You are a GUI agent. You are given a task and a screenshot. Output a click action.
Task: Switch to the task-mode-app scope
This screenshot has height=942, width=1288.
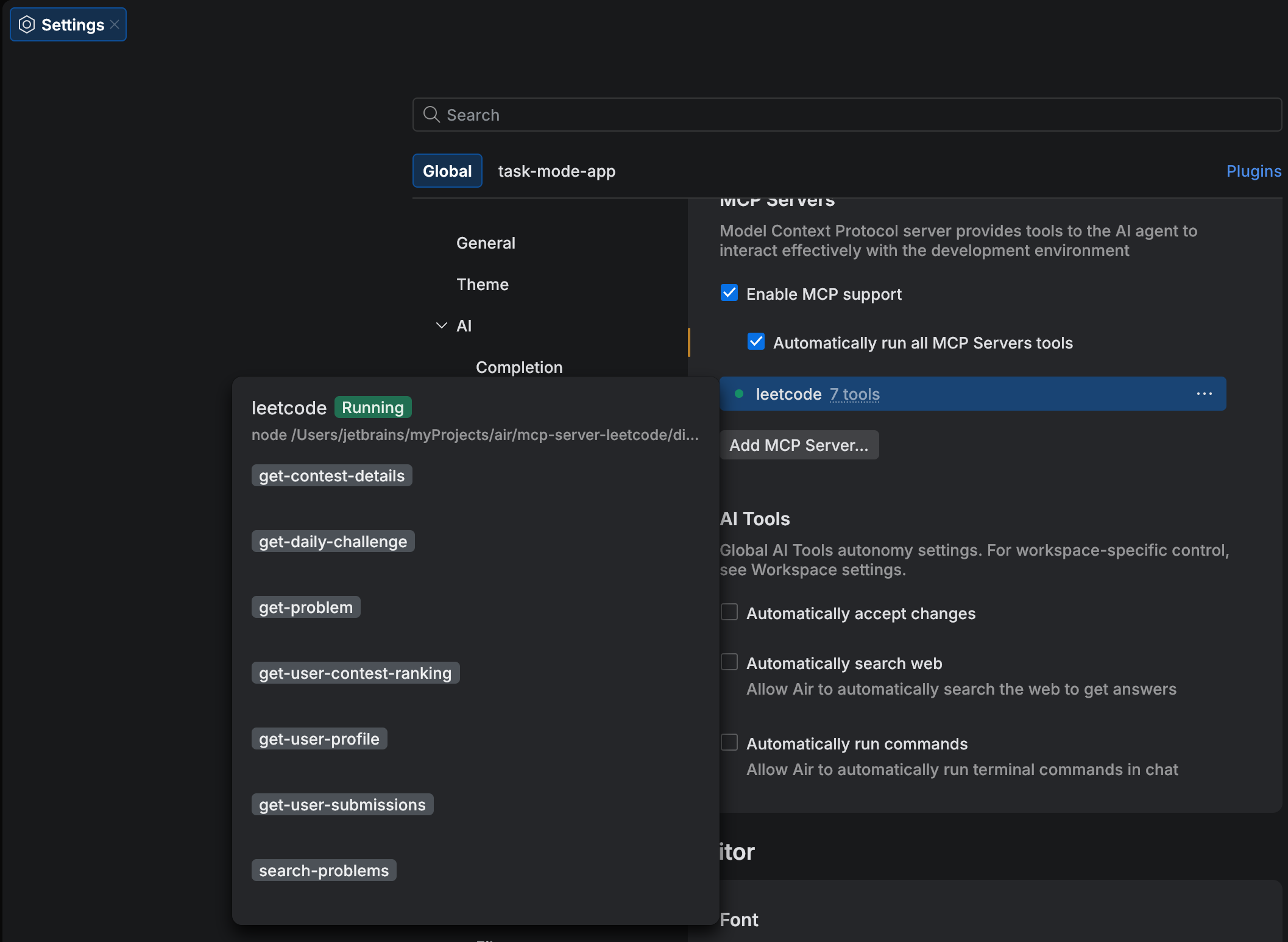[556, 171]
